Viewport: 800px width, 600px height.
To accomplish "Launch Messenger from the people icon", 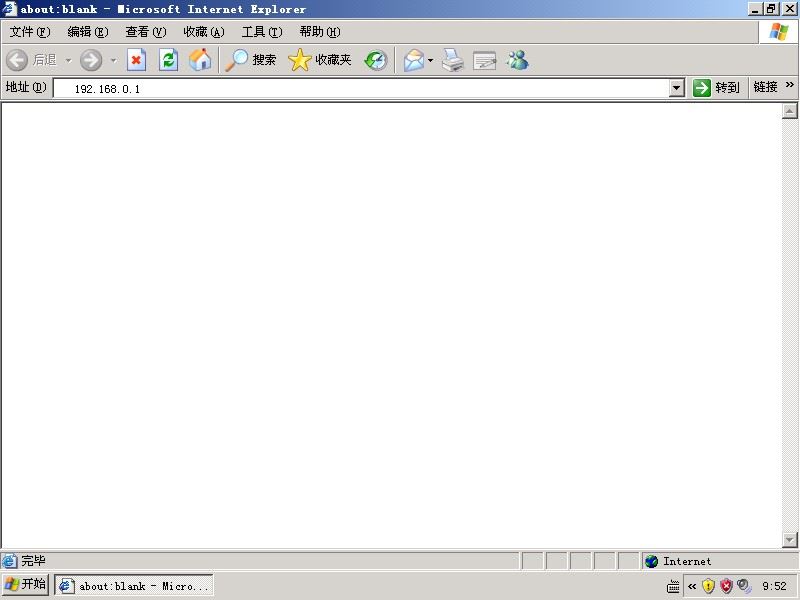I will (x=517, y=60).
